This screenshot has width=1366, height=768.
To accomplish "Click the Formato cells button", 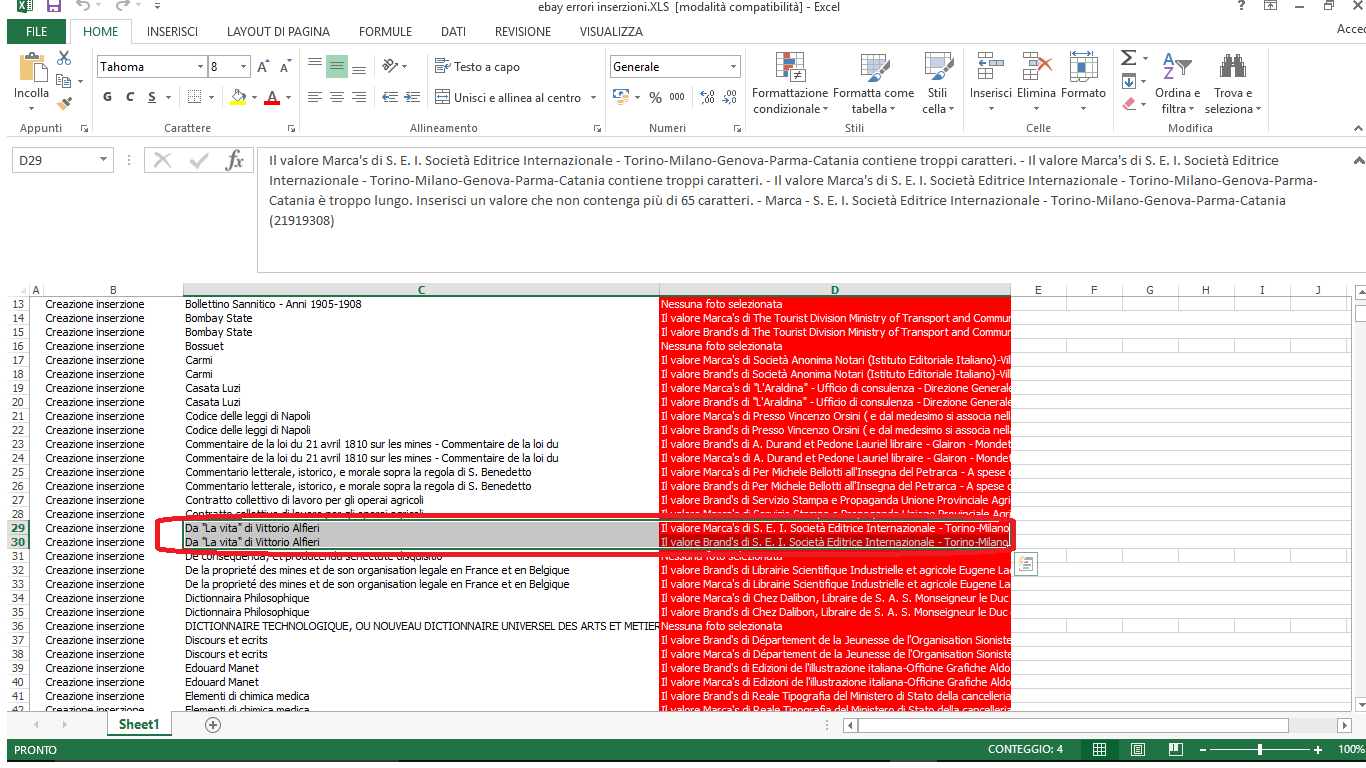I will pyautogui.click(x=1083, y=83).
